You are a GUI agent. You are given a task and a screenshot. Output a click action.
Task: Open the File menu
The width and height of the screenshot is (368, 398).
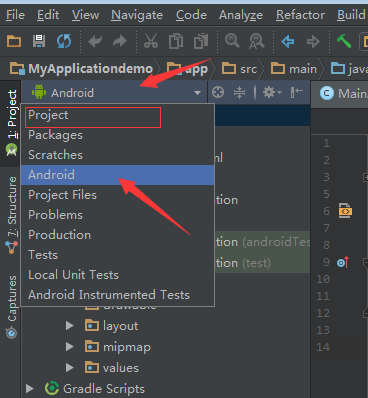[x=15, y=15]
